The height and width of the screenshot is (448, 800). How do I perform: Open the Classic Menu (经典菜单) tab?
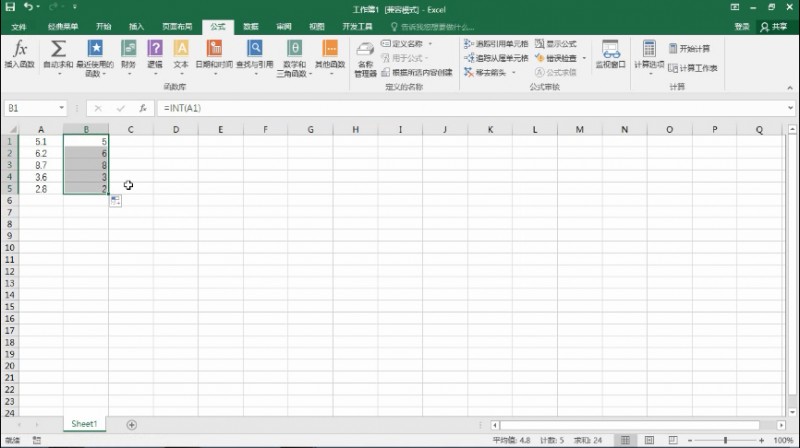pos(63,27)
